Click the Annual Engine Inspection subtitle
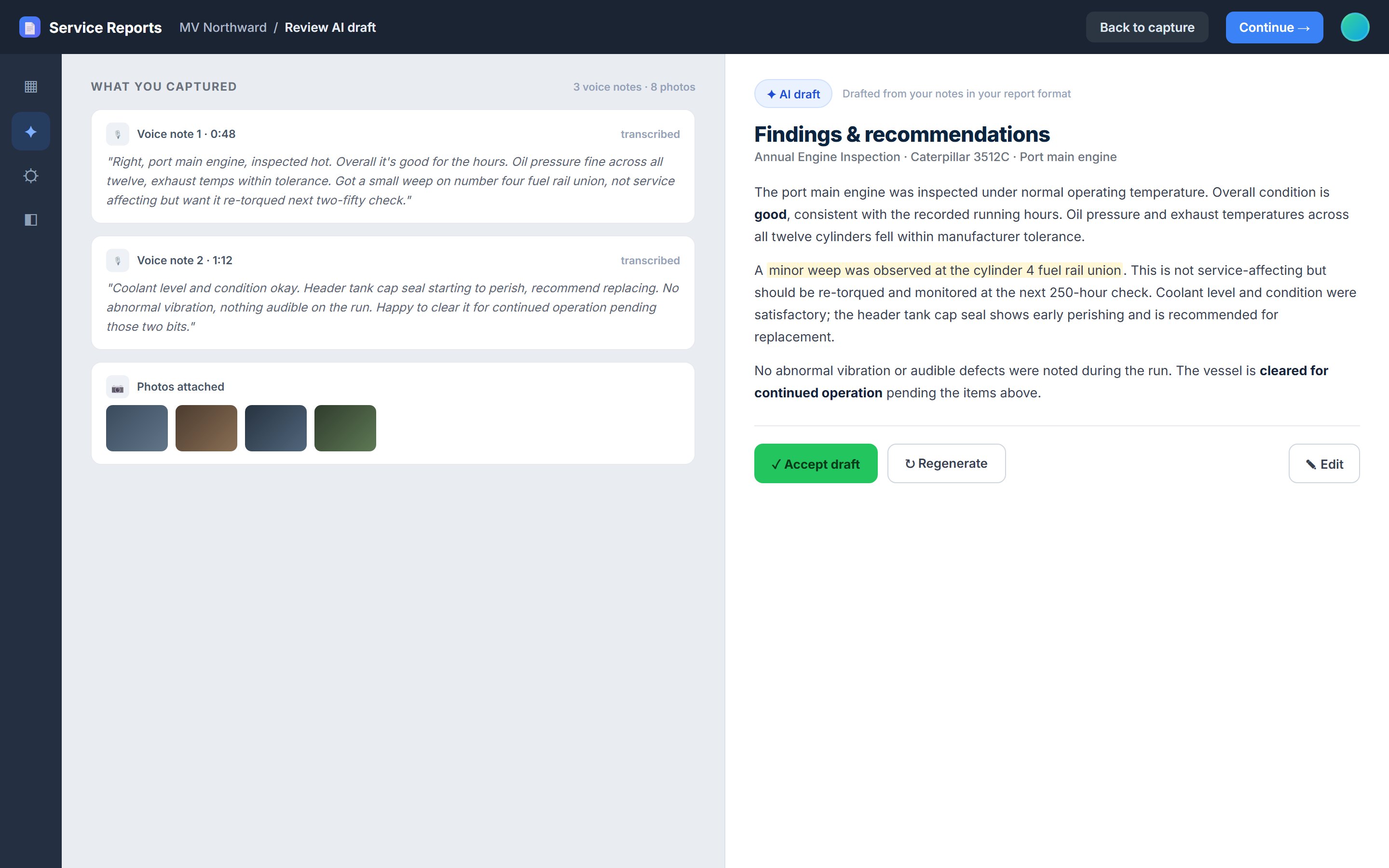 pyautogui.click(x=935, y=157)
